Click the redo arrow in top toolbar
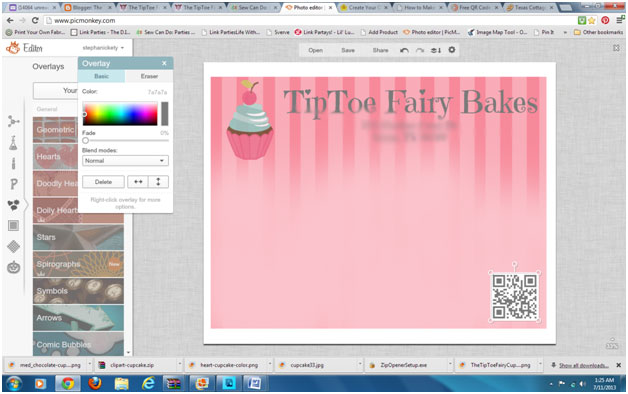Viewport: 628px width, 394px height. [420, 50]
